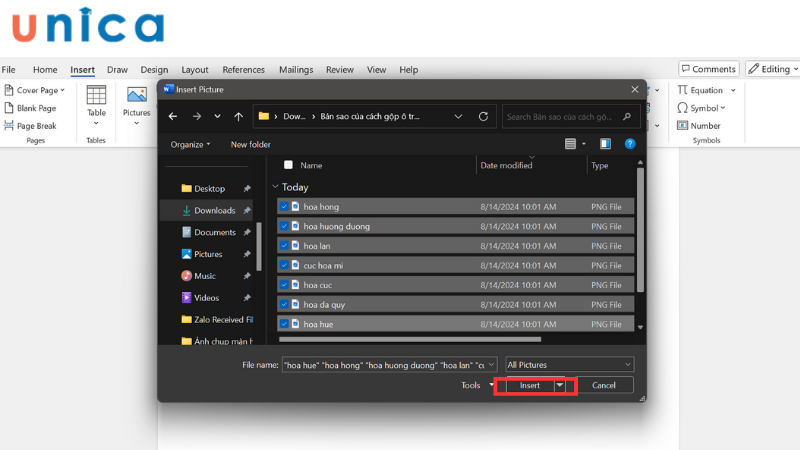Screen dimensions: 800x450
Task: Open the All Pictures file type dropdown
Action: (569, 365)
